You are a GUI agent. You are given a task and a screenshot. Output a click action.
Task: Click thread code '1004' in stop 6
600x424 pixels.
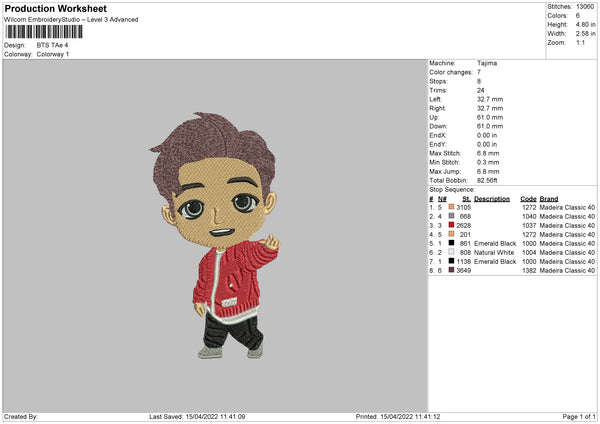click(529, 253)
